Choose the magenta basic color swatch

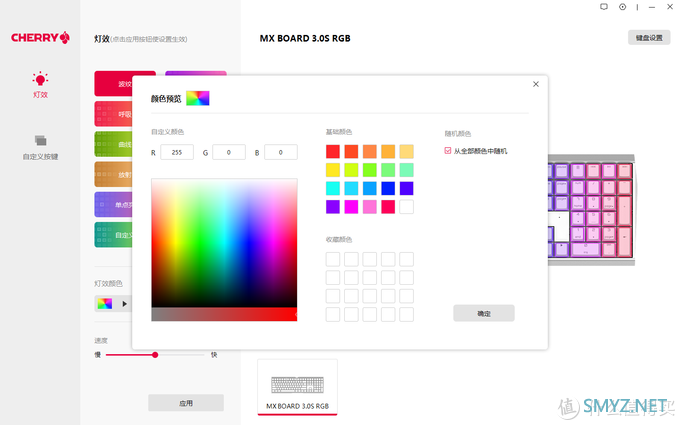click(351, 207)
